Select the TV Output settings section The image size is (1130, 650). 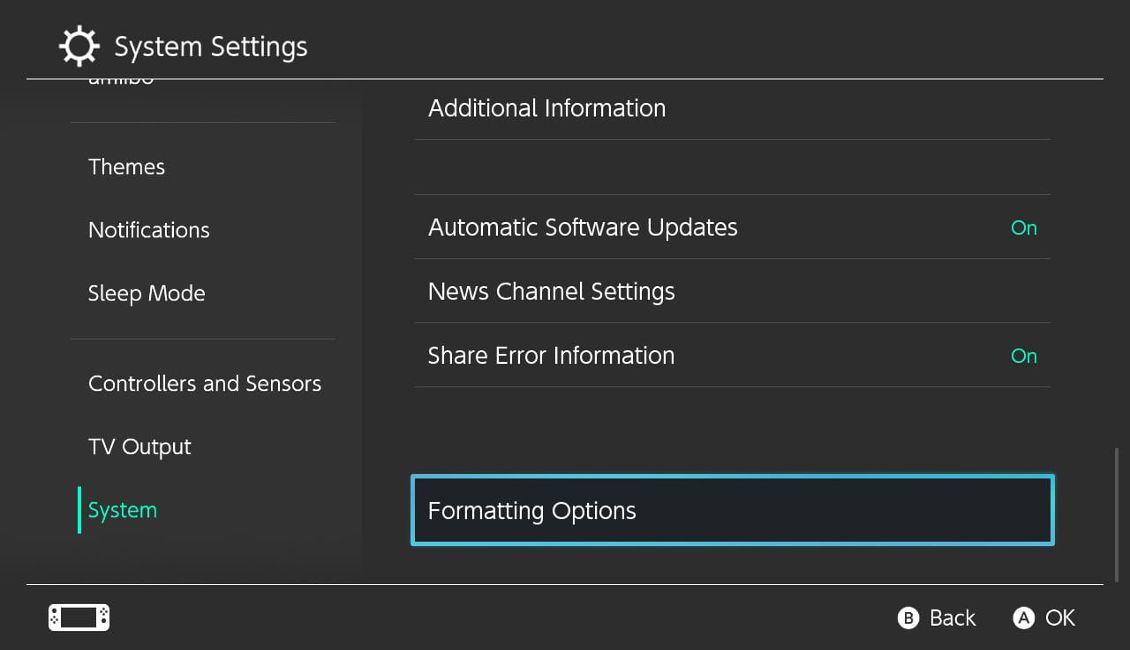click(x=139, y=447)
